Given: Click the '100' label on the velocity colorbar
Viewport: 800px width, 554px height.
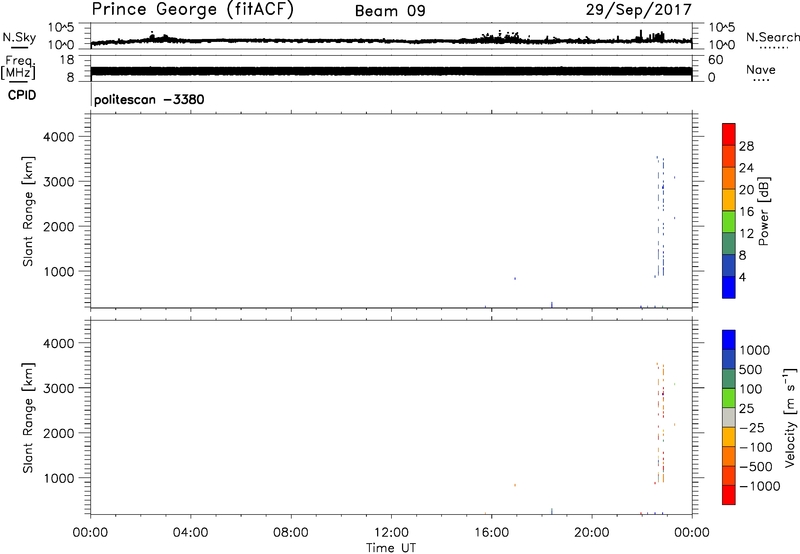Looking at the screenshot, I should click(752, 389).
